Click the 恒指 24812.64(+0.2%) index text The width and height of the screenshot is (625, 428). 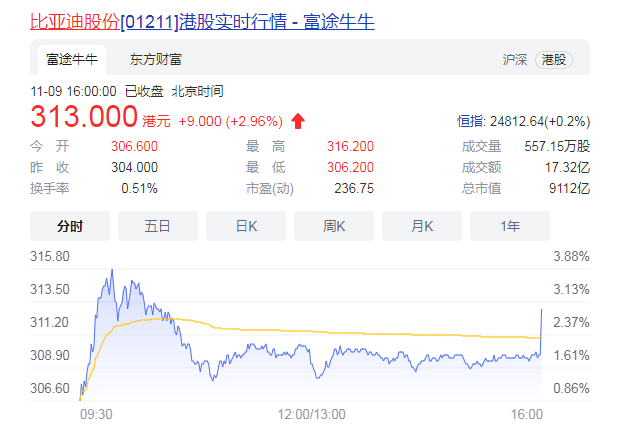[x=523, y=121]
